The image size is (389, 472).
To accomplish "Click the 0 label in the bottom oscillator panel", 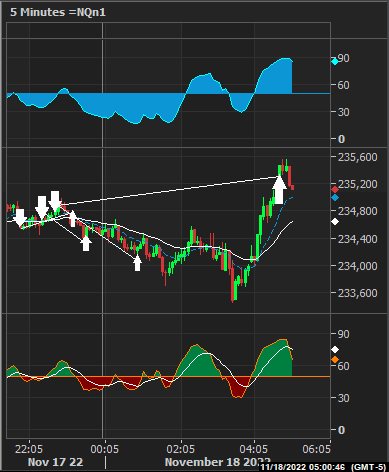I will click(x=341, y=430).
